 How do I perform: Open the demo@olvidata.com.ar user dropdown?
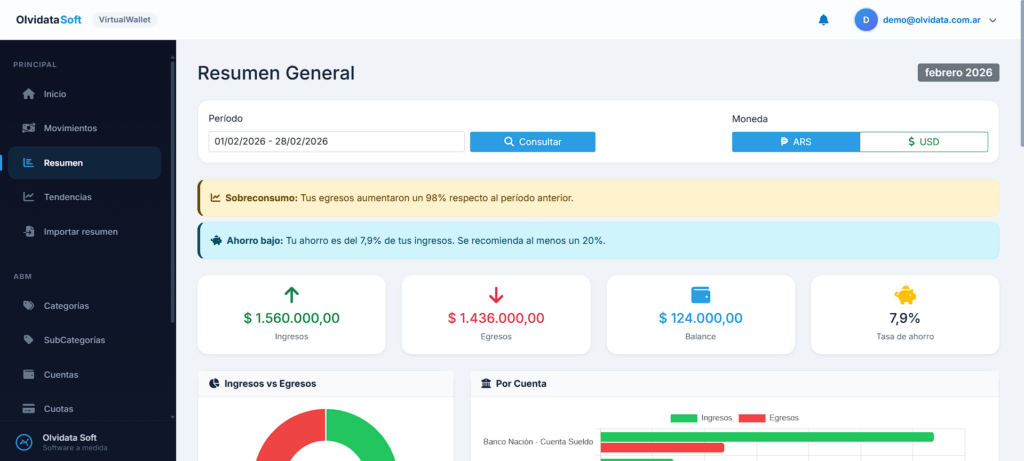point(926,20)
